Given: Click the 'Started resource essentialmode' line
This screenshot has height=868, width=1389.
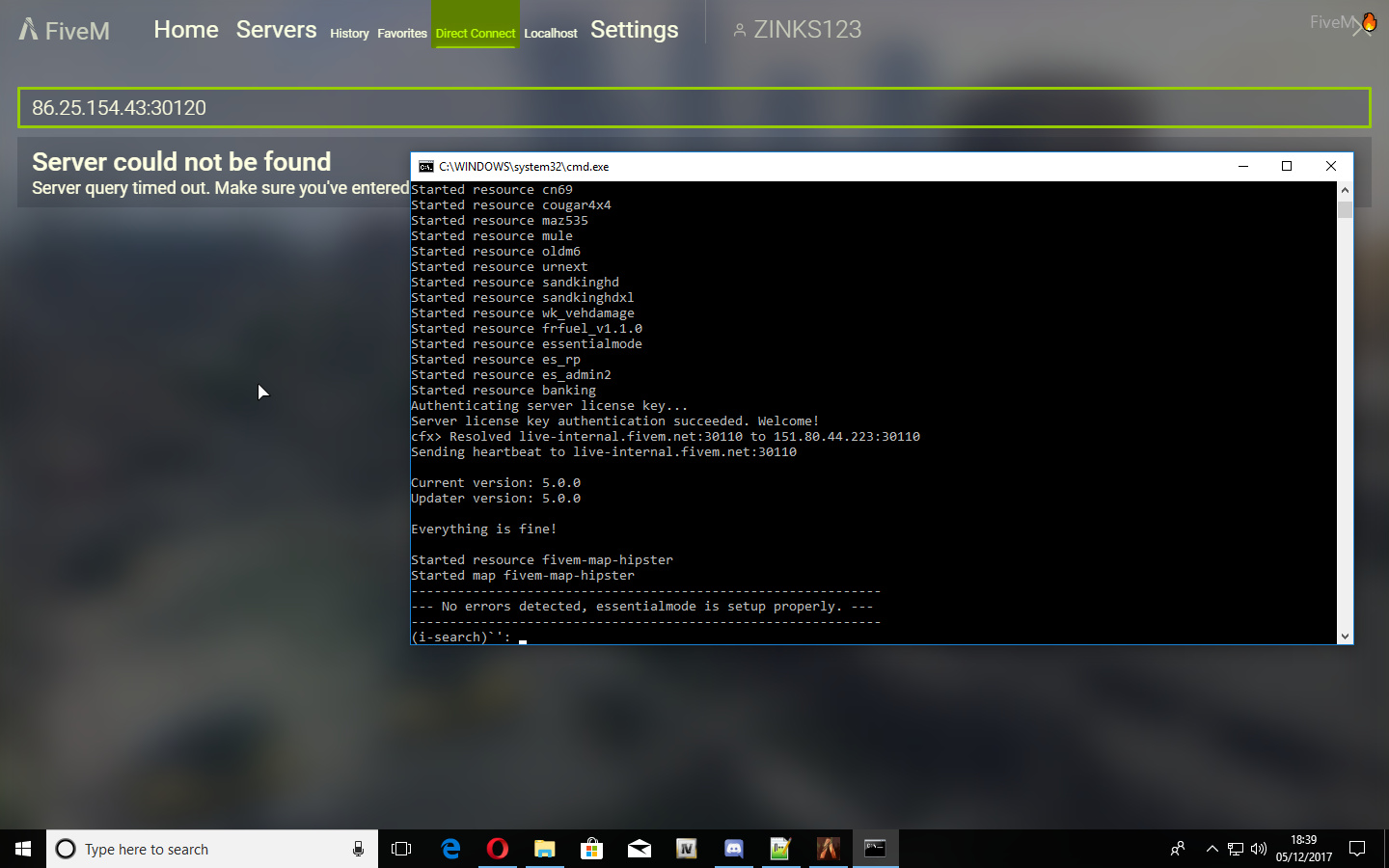Looking at the screenshot, I should coord(527,343).
